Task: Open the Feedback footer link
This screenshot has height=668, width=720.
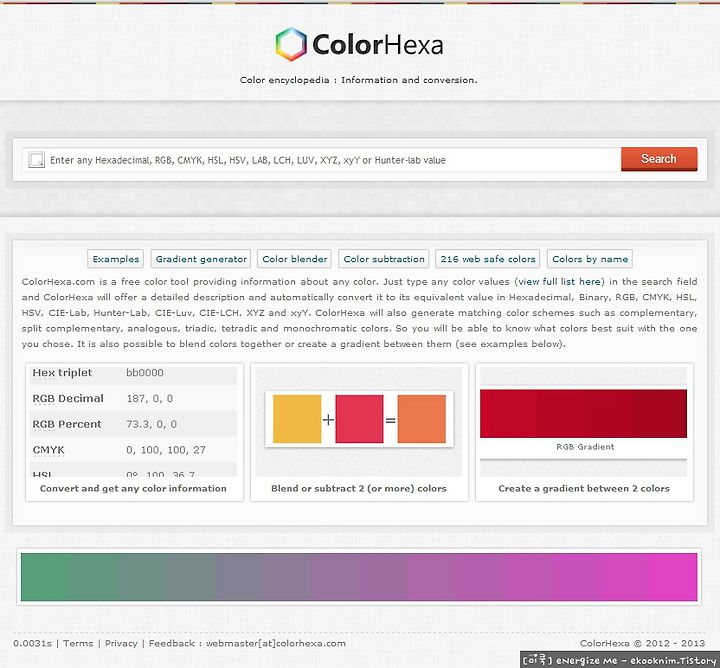Action: [172, 643]
